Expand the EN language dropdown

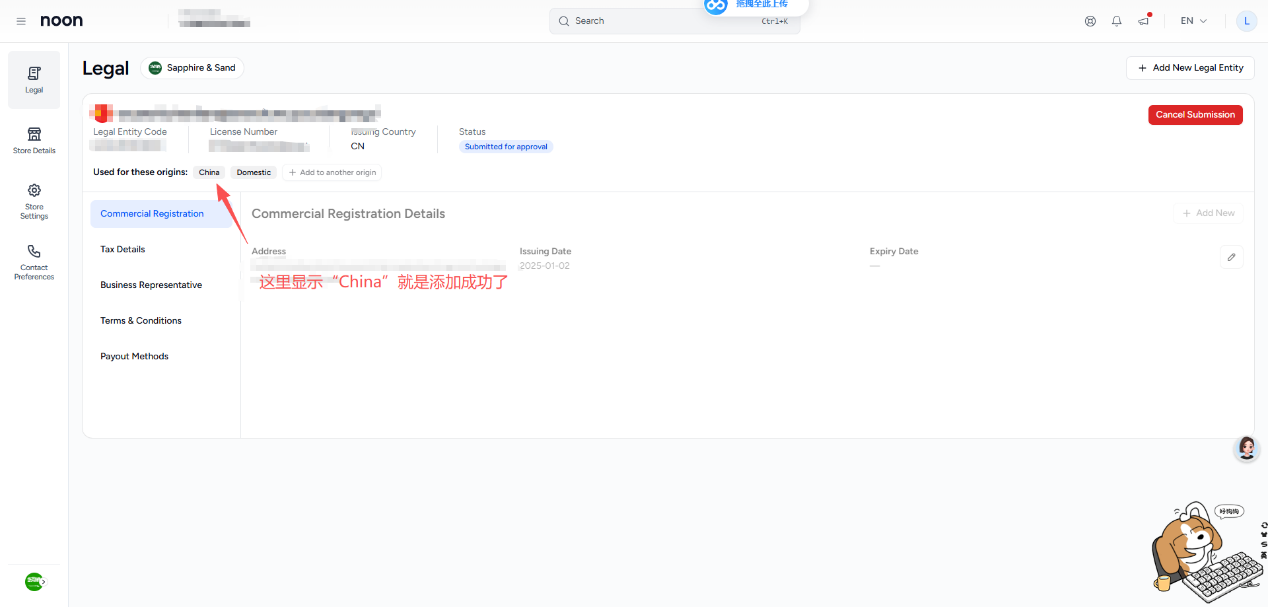tap(1194, 21)
